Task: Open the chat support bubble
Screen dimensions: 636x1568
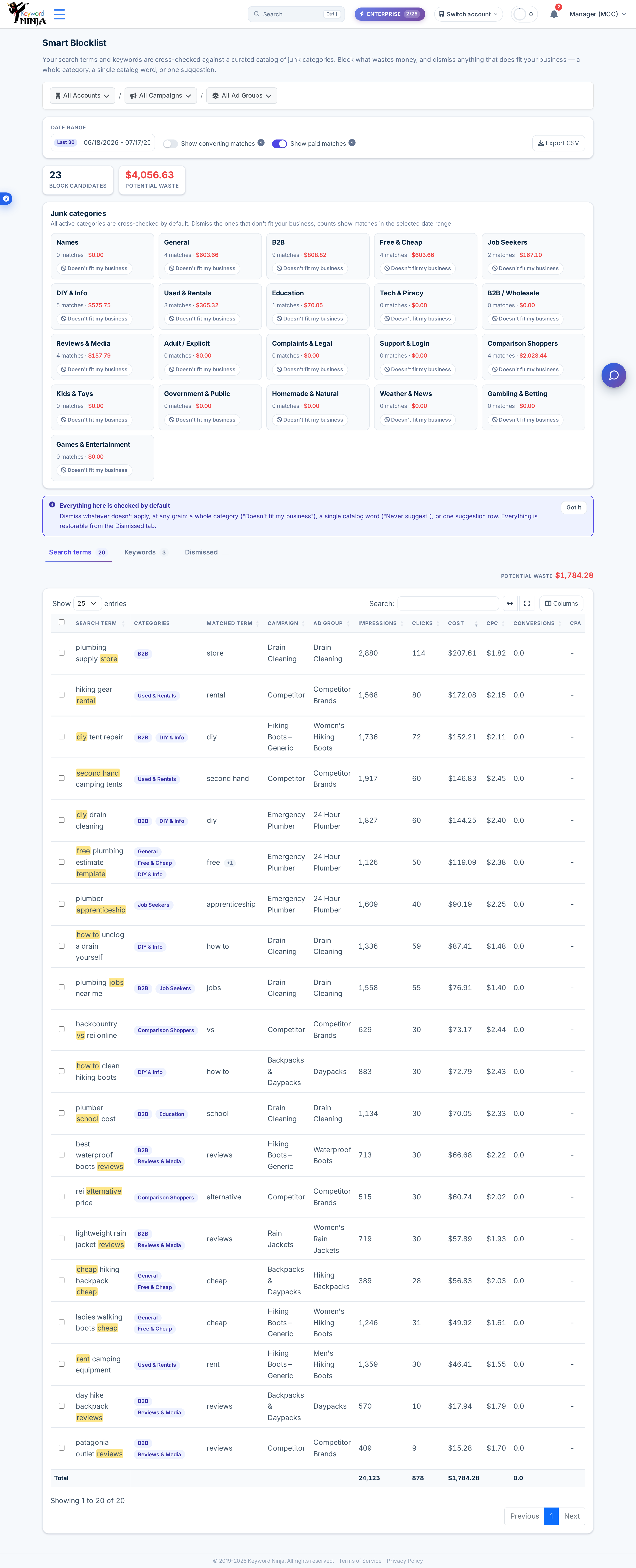Action: point(613,375)
